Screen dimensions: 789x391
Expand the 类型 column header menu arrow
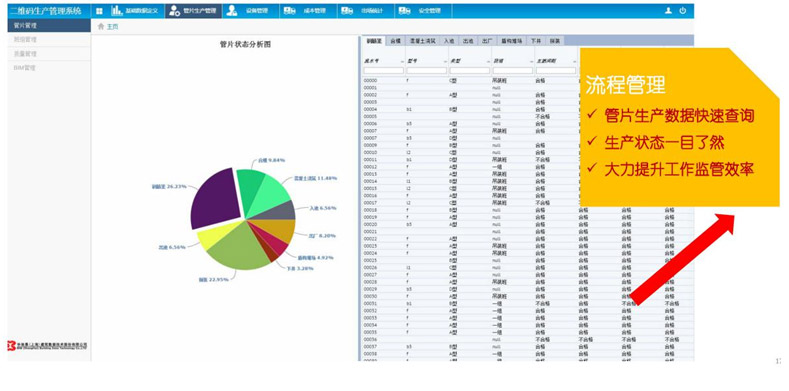(488, 62)
